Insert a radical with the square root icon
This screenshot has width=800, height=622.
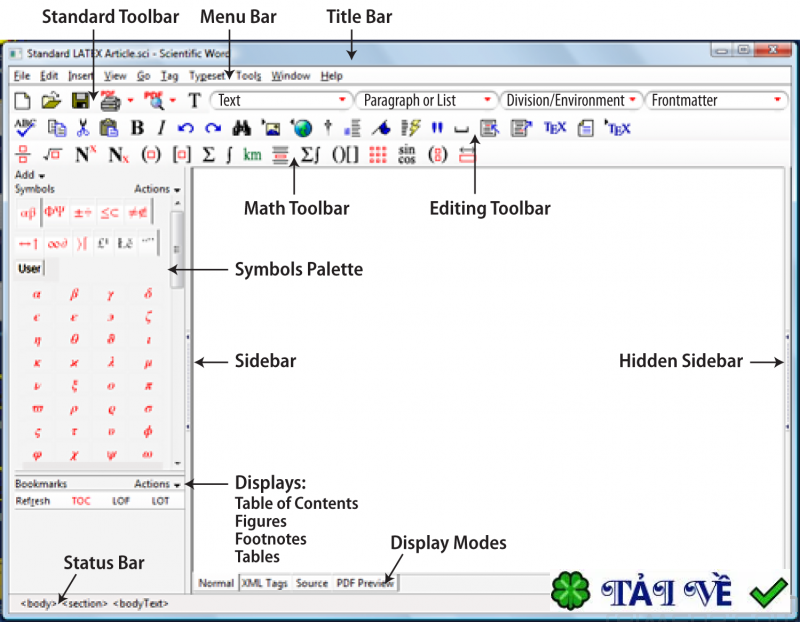52,154
